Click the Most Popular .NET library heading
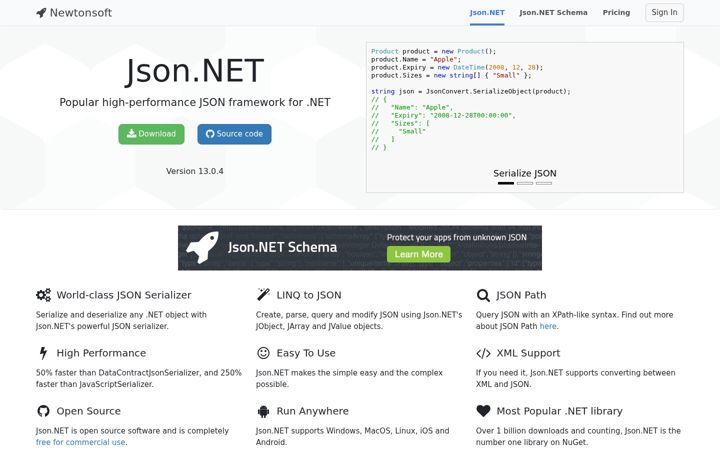720x450 pixels. 559,411
